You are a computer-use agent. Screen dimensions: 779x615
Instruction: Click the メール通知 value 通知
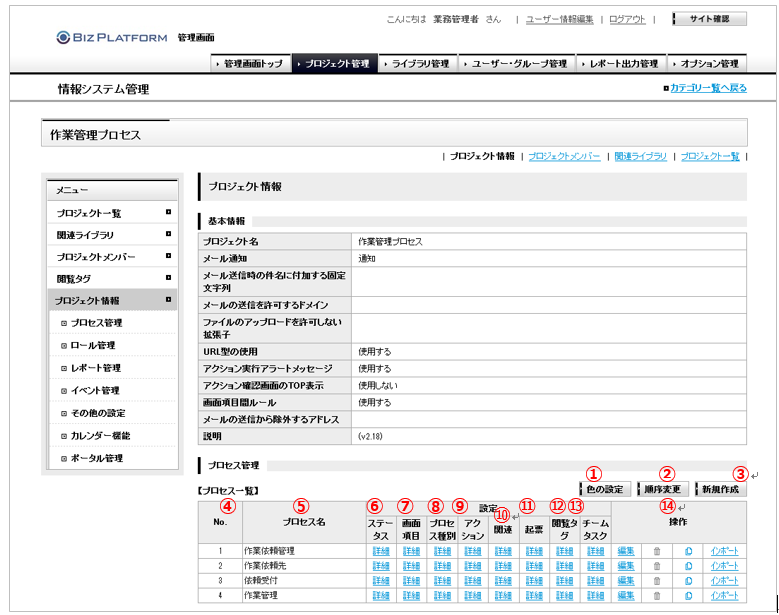(367, 258)
